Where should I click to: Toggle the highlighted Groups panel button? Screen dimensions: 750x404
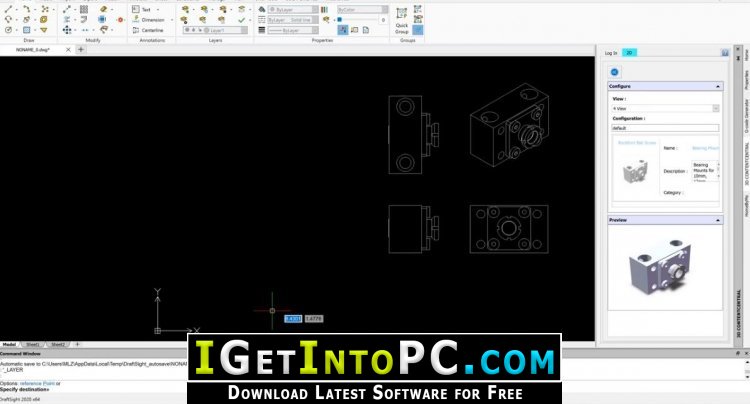[418, 30]
